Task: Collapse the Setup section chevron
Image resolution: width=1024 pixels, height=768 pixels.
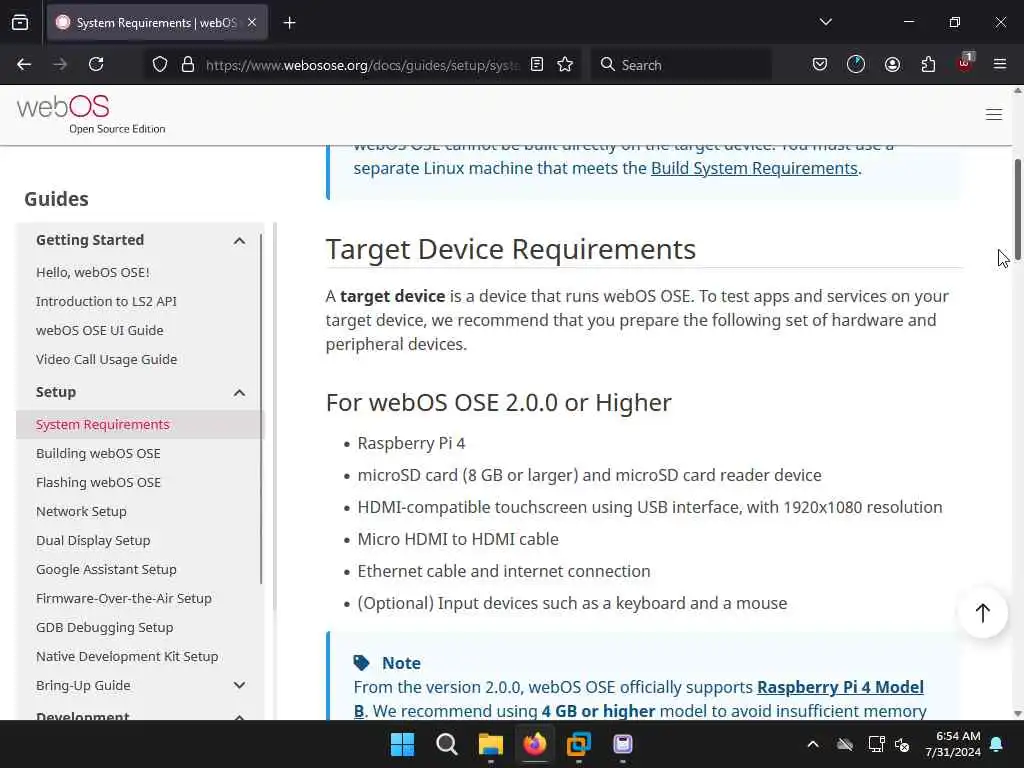Action: click(239, 393)
